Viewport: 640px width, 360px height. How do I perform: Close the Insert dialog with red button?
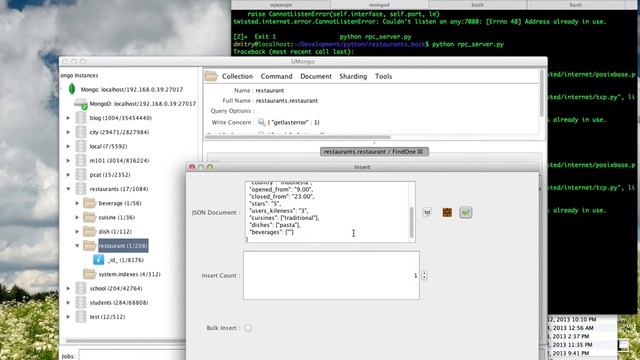coord(192,167)
